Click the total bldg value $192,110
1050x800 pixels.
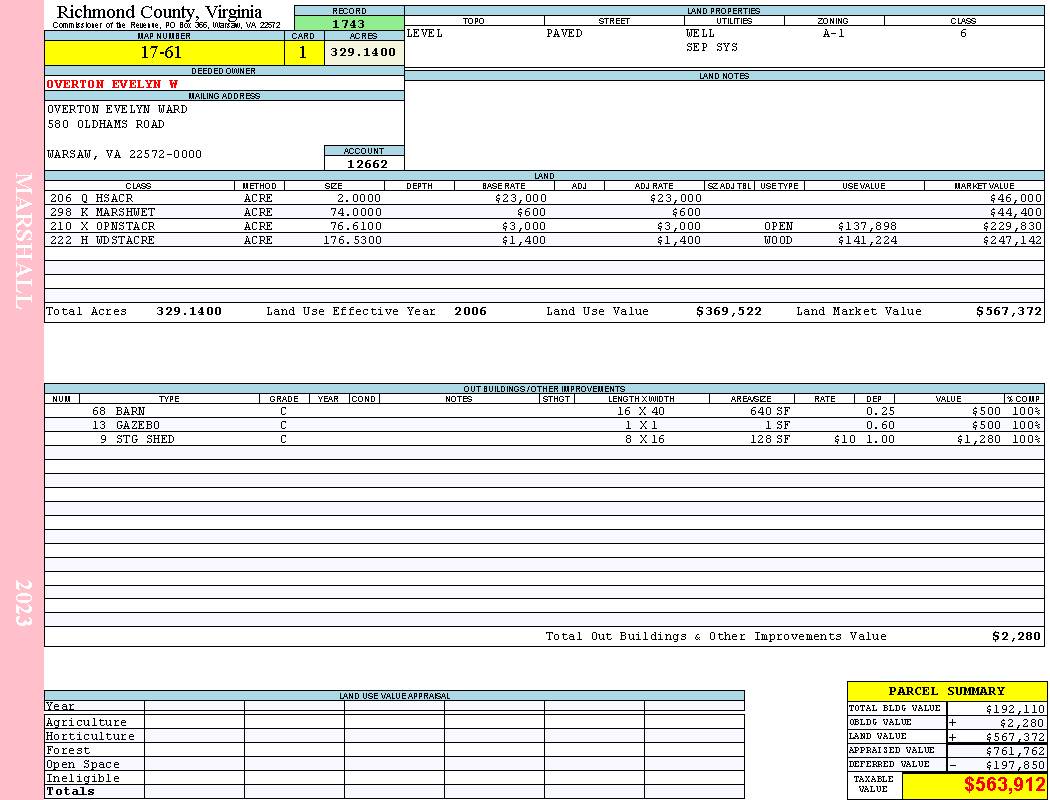point(1015,709)
